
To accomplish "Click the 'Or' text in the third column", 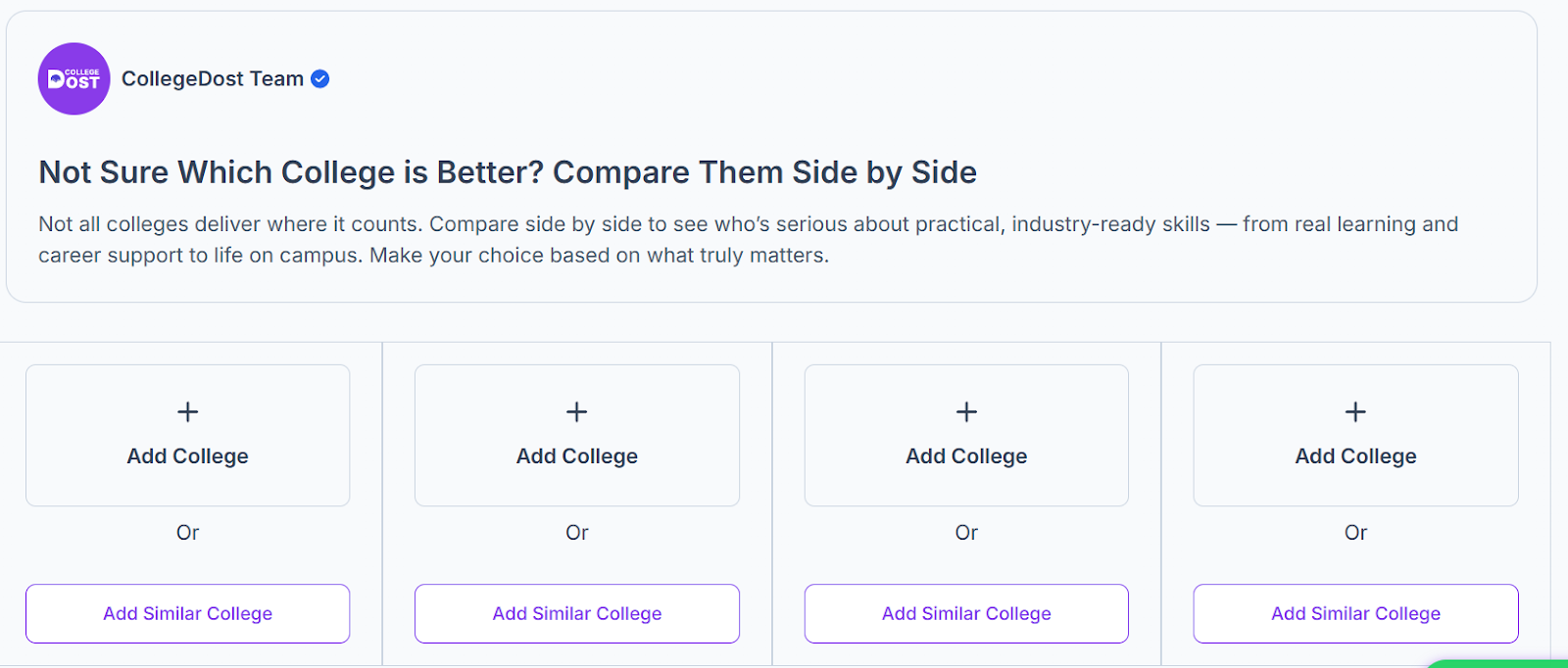I will (x=966, y=533).
